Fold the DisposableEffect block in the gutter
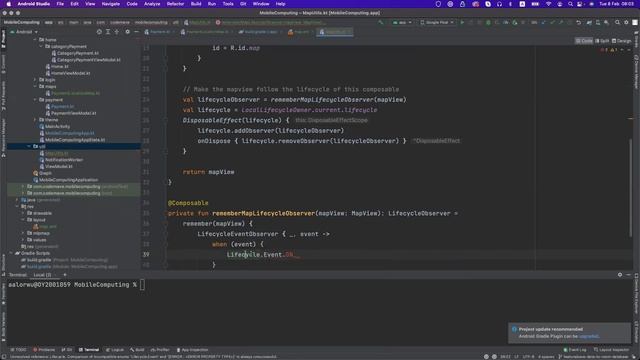The height and width of the screenshot is (360, 640). (166, 120)
